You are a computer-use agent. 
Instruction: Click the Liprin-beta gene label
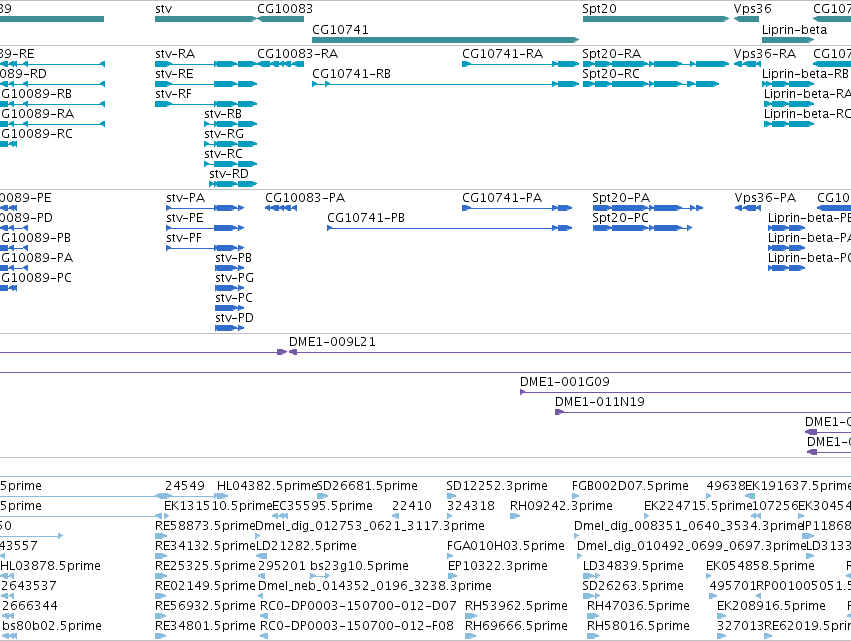795,30
